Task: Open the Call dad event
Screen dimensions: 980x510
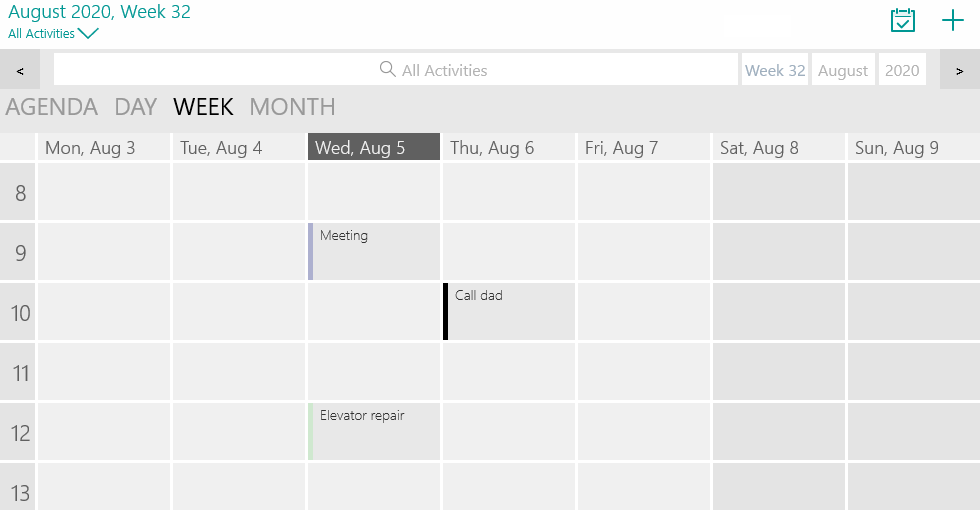Action: 510,311
